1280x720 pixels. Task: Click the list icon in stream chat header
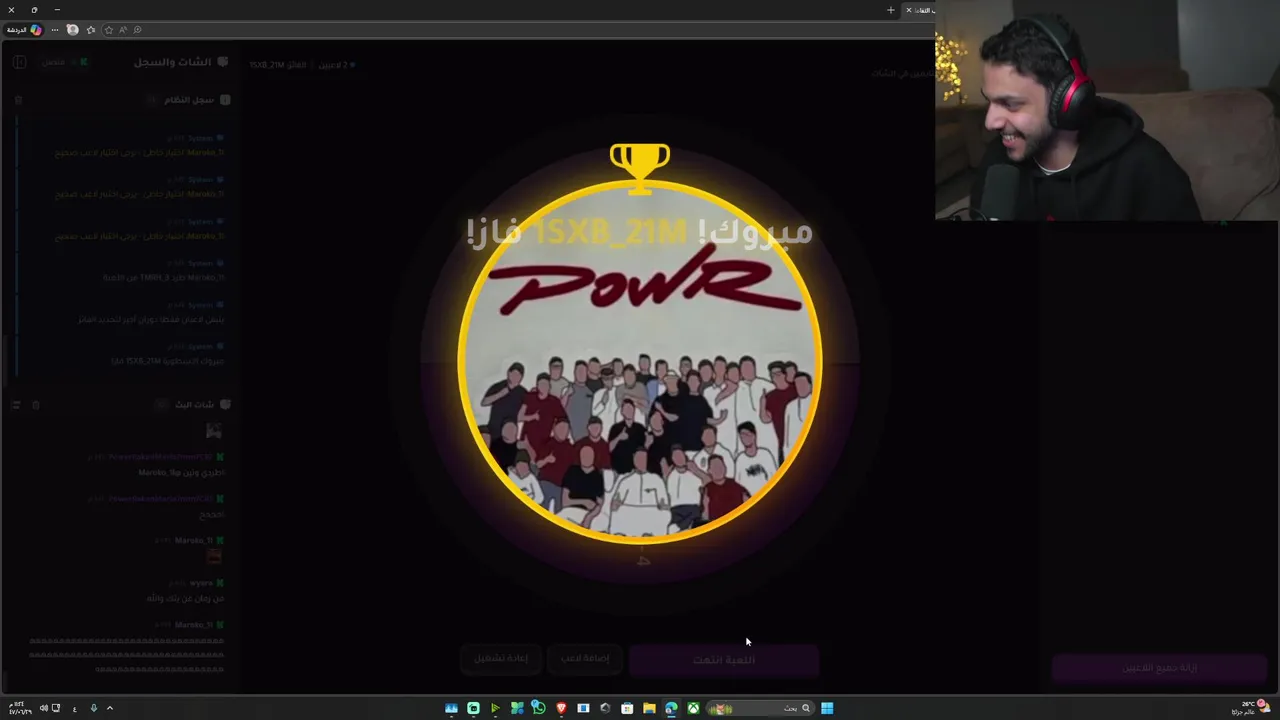pyautogui.click(x=15, y=405)
